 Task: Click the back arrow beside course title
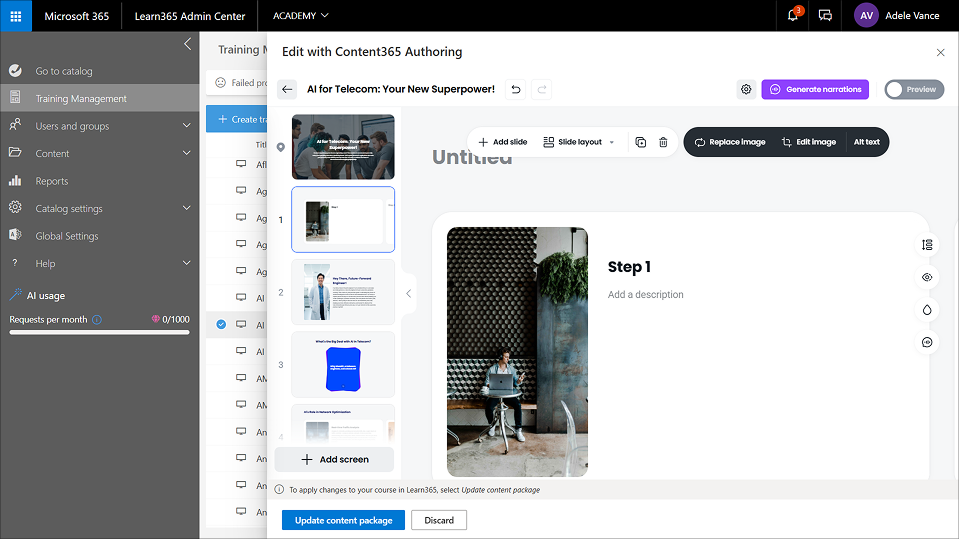[x=287, y=89]
